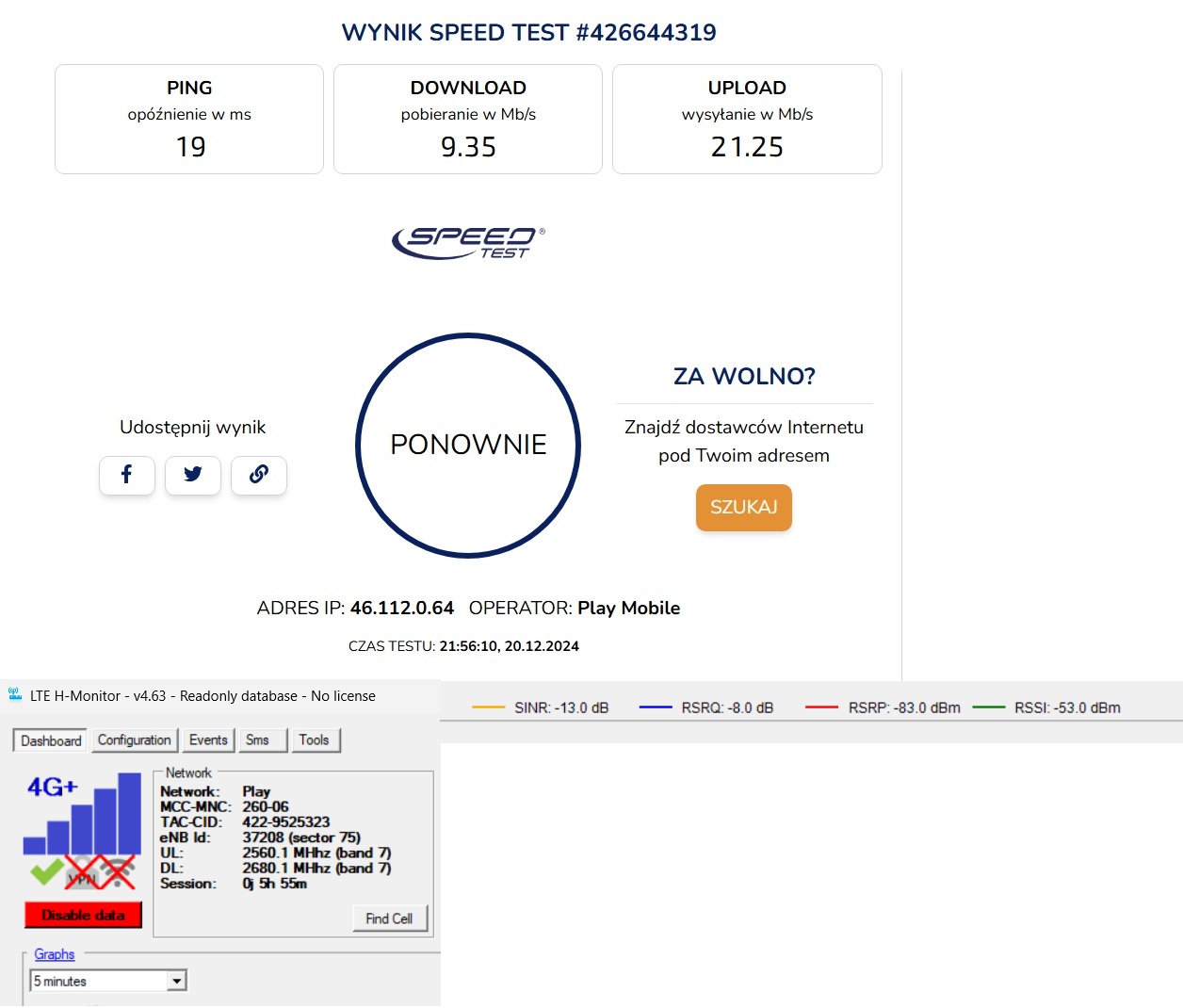Click the green RSSI legend line
This screenshot has height=1008, width=1183.
click(989, 707)
